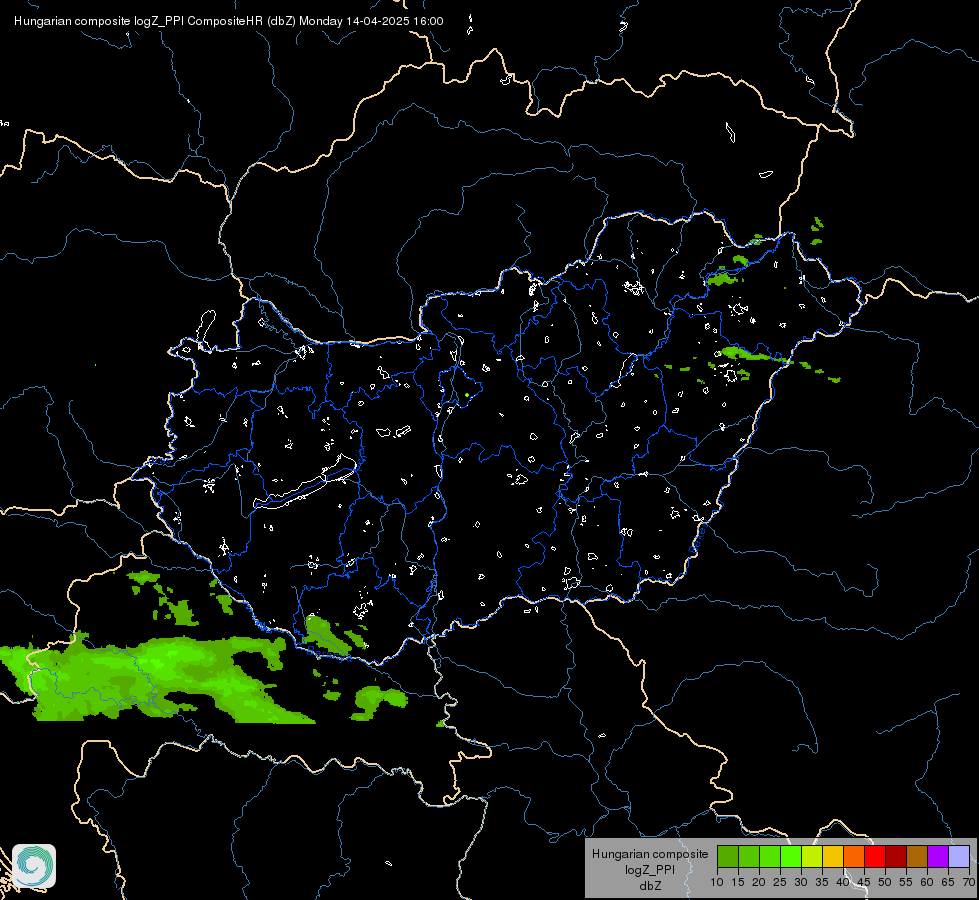
Task: Click the '20' legend tick value
Action: pos(759,883)
